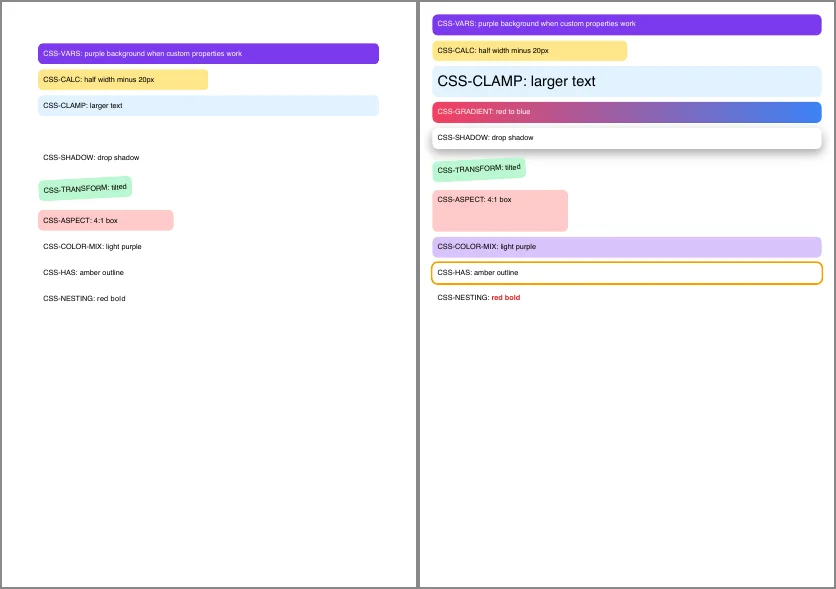Click CSS-VARS purple bar in left page
The width and height of the screenshot is (836, 589).
[208, 53]
